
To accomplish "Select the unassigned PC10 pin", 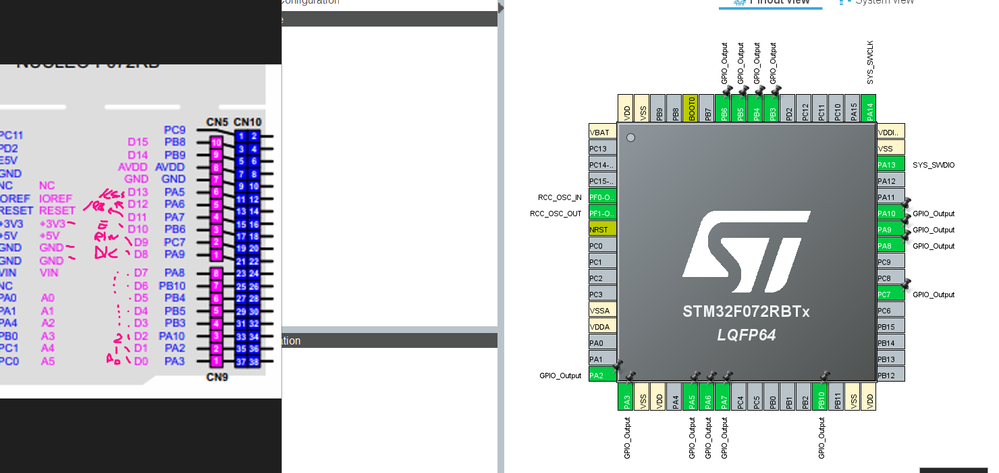I will click(837, 109).
